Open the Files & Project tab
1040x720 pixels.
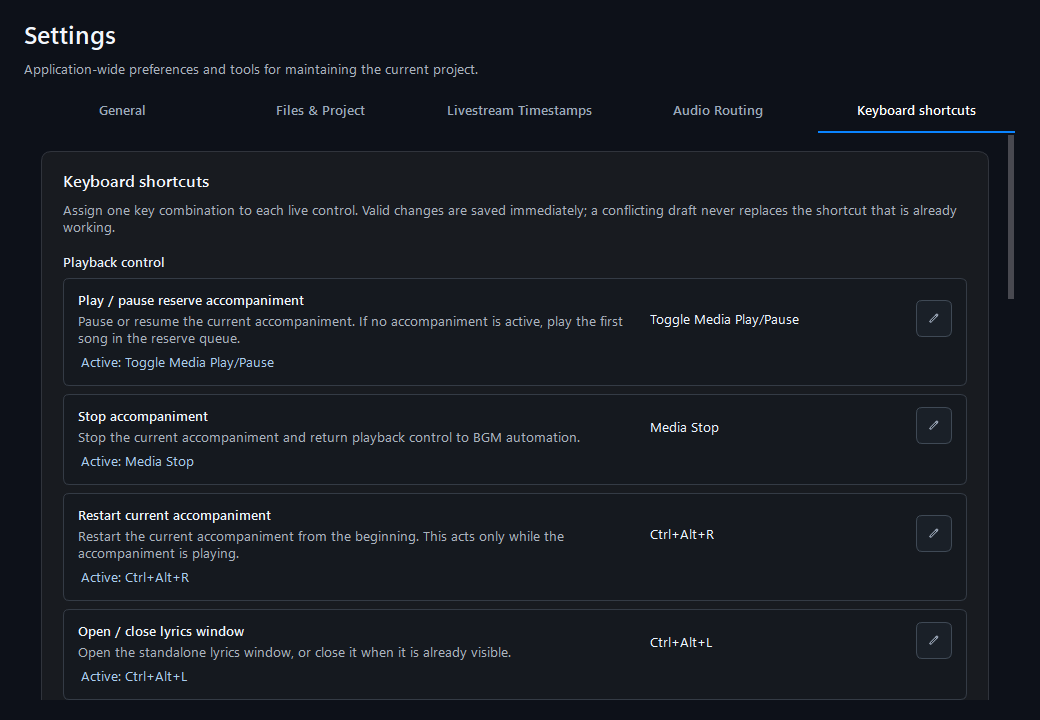point(320,111)
